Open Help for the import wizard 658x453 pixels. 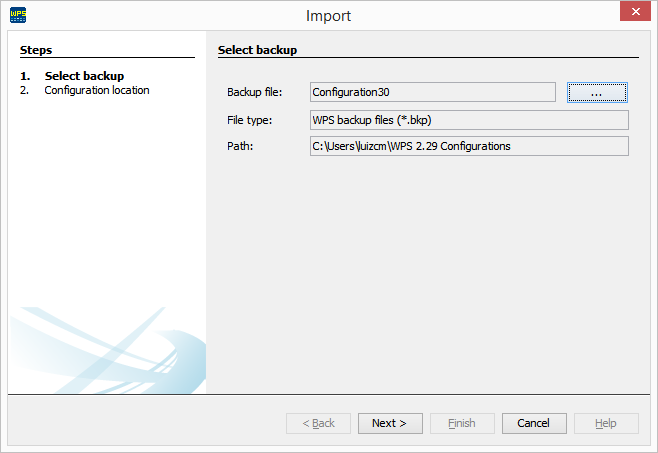(606, 423)
